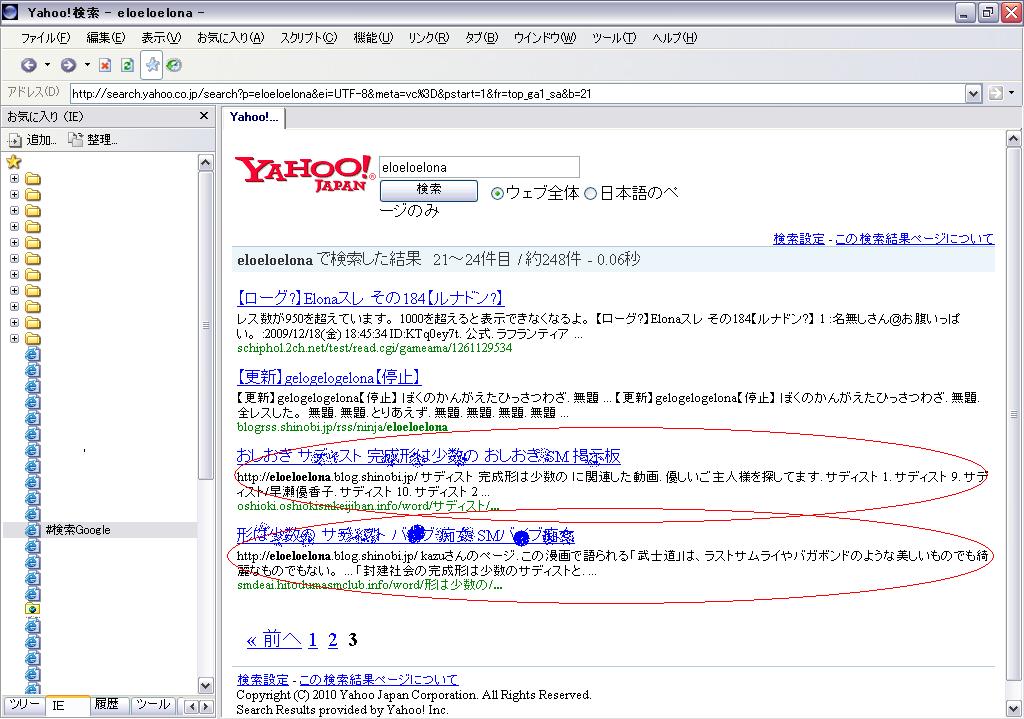
Task: Expand the topmost folder in favorites tree
Action: [x=14, y=178]
